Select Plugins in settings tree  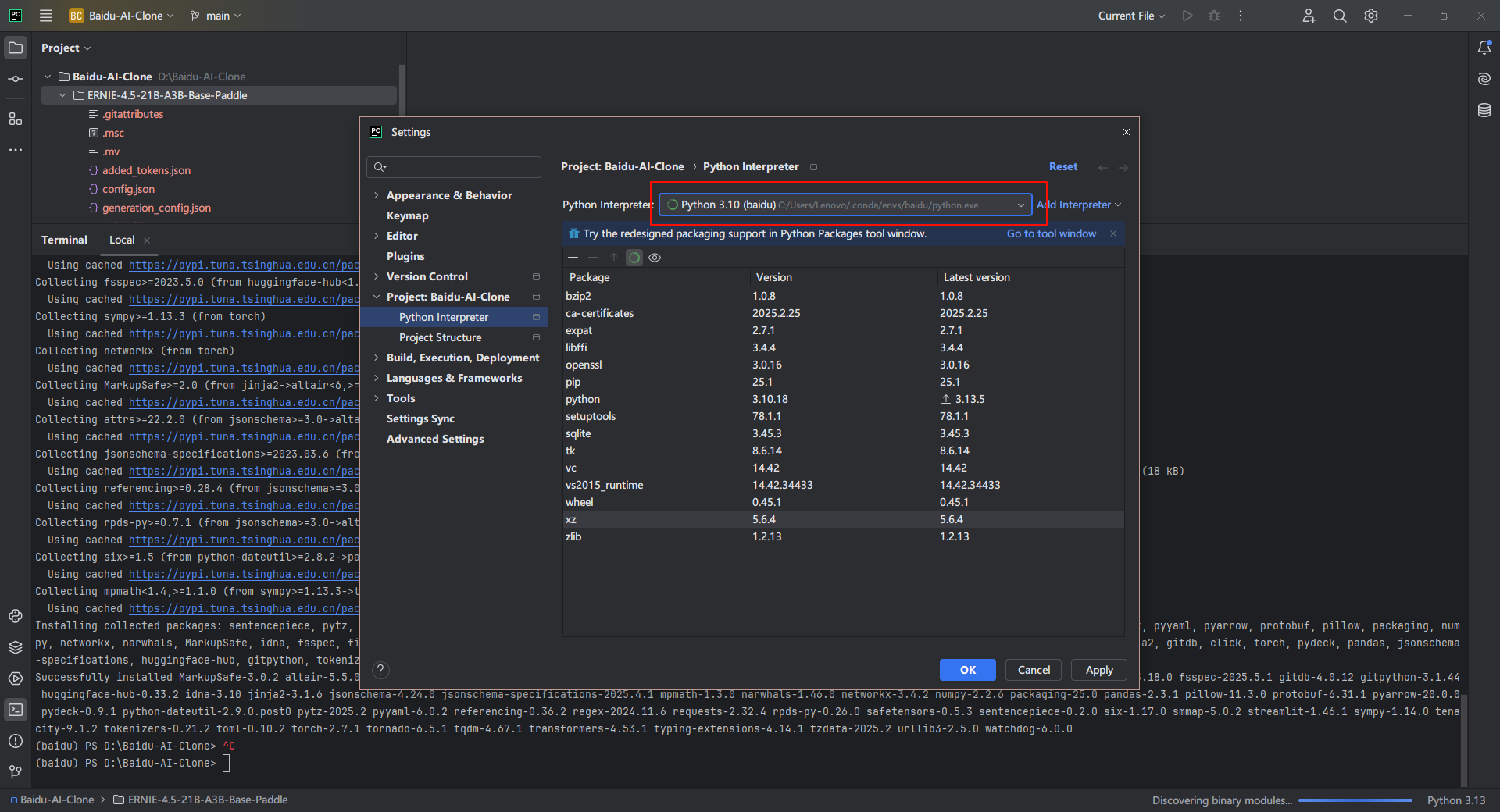pyautogui.click(x=405, y=256)
